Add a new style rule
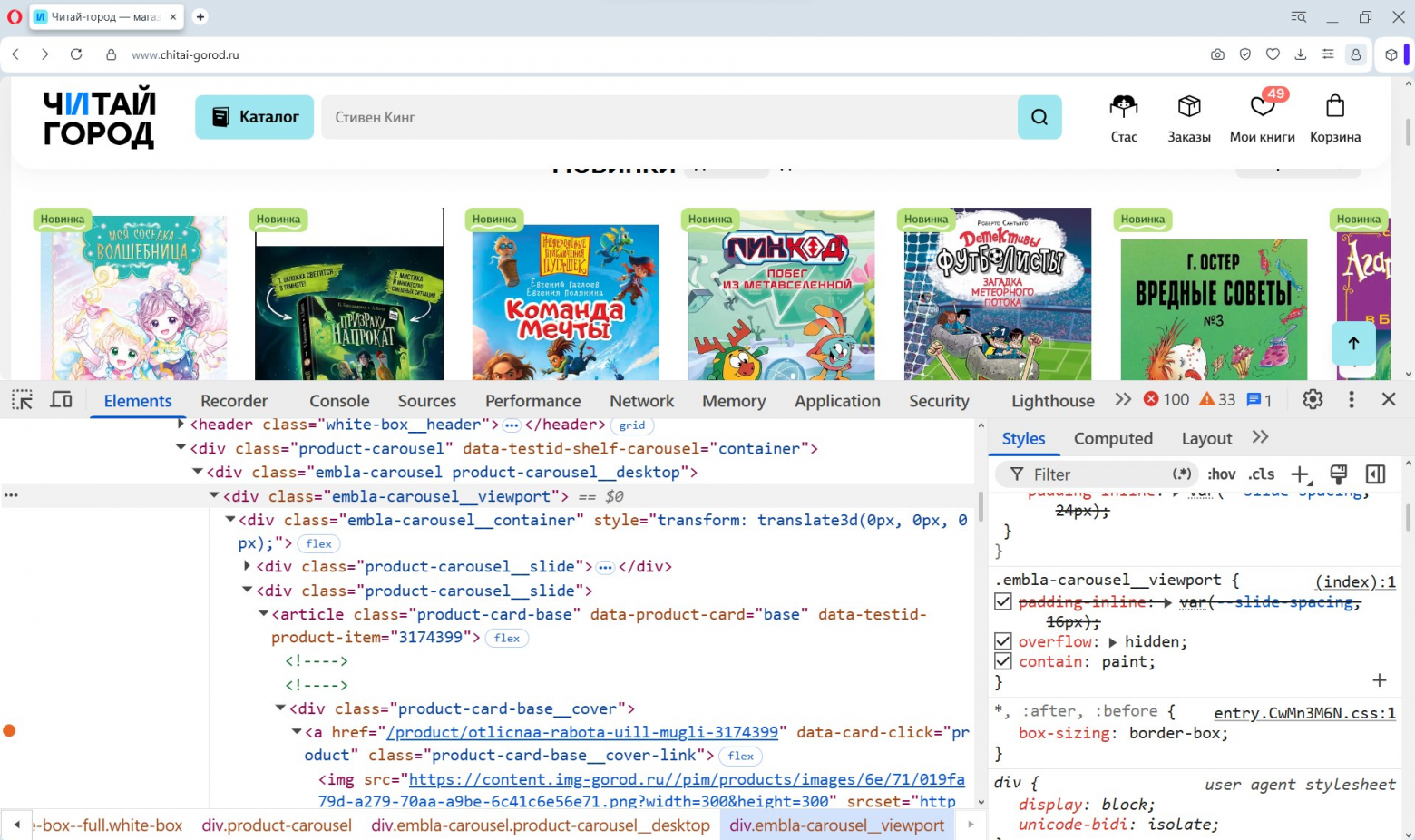 pyautogui.click(x=1301, y=474)
